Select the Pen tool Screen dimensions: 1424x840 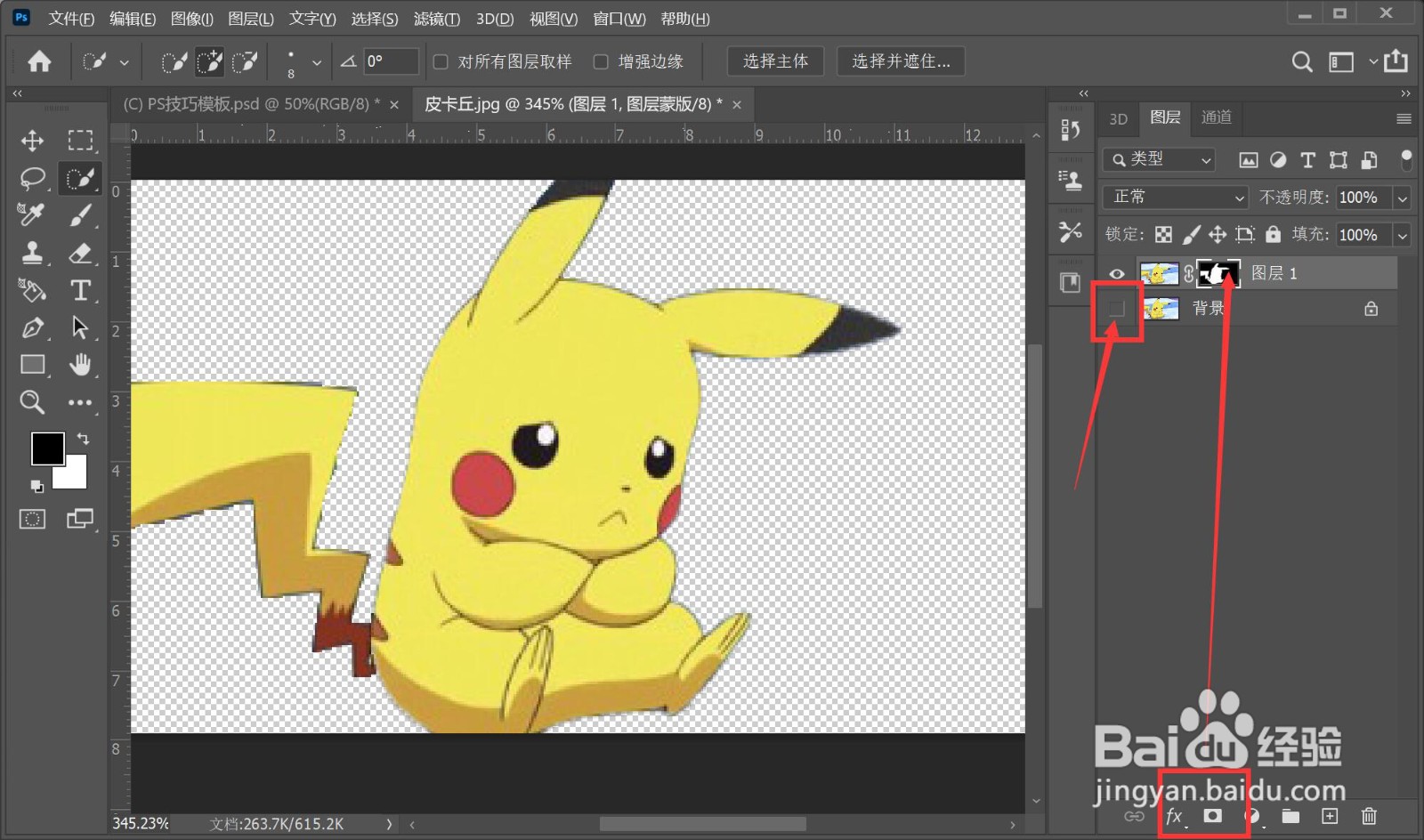click(x=33, y=327)
